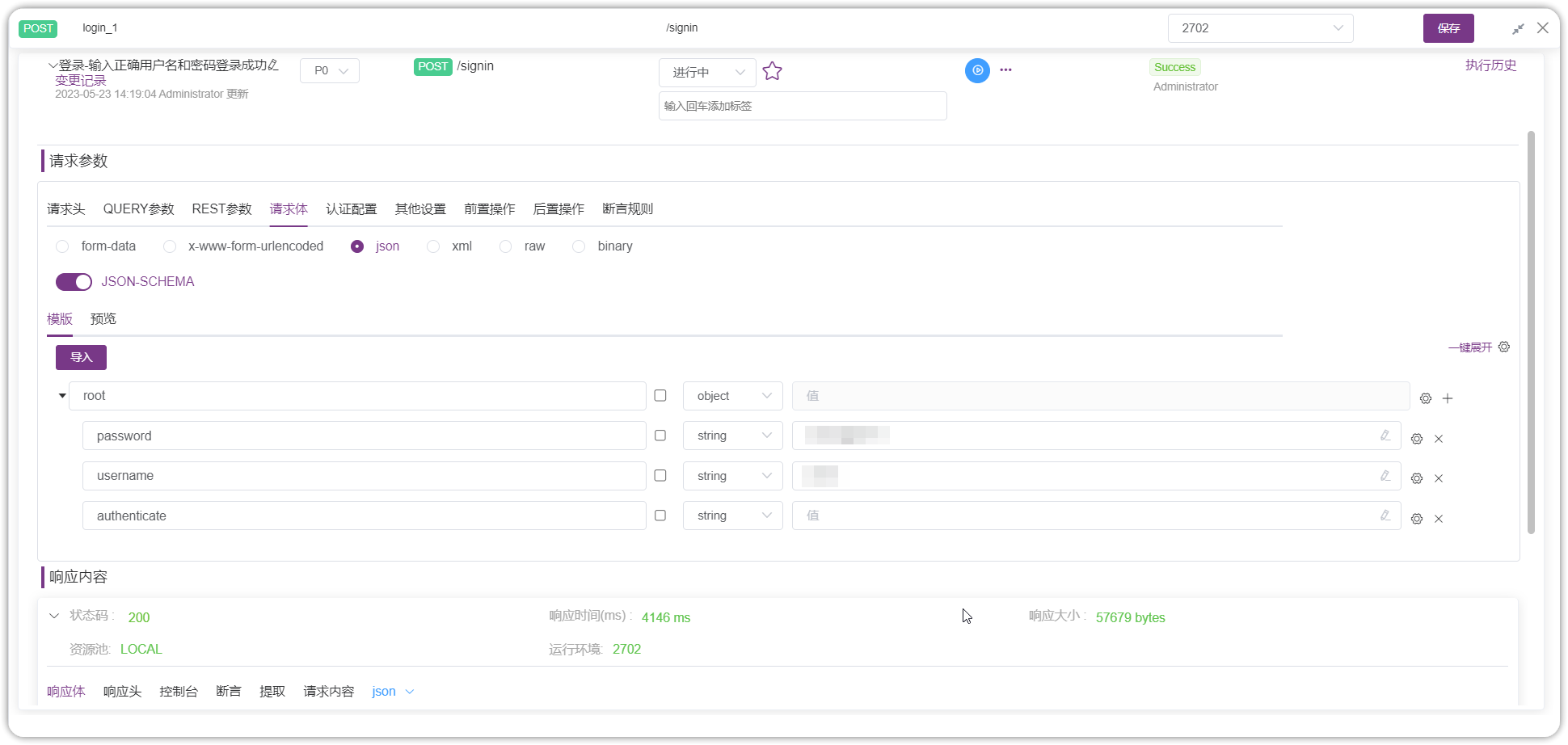Open password type string dropdown

[733, 436]
